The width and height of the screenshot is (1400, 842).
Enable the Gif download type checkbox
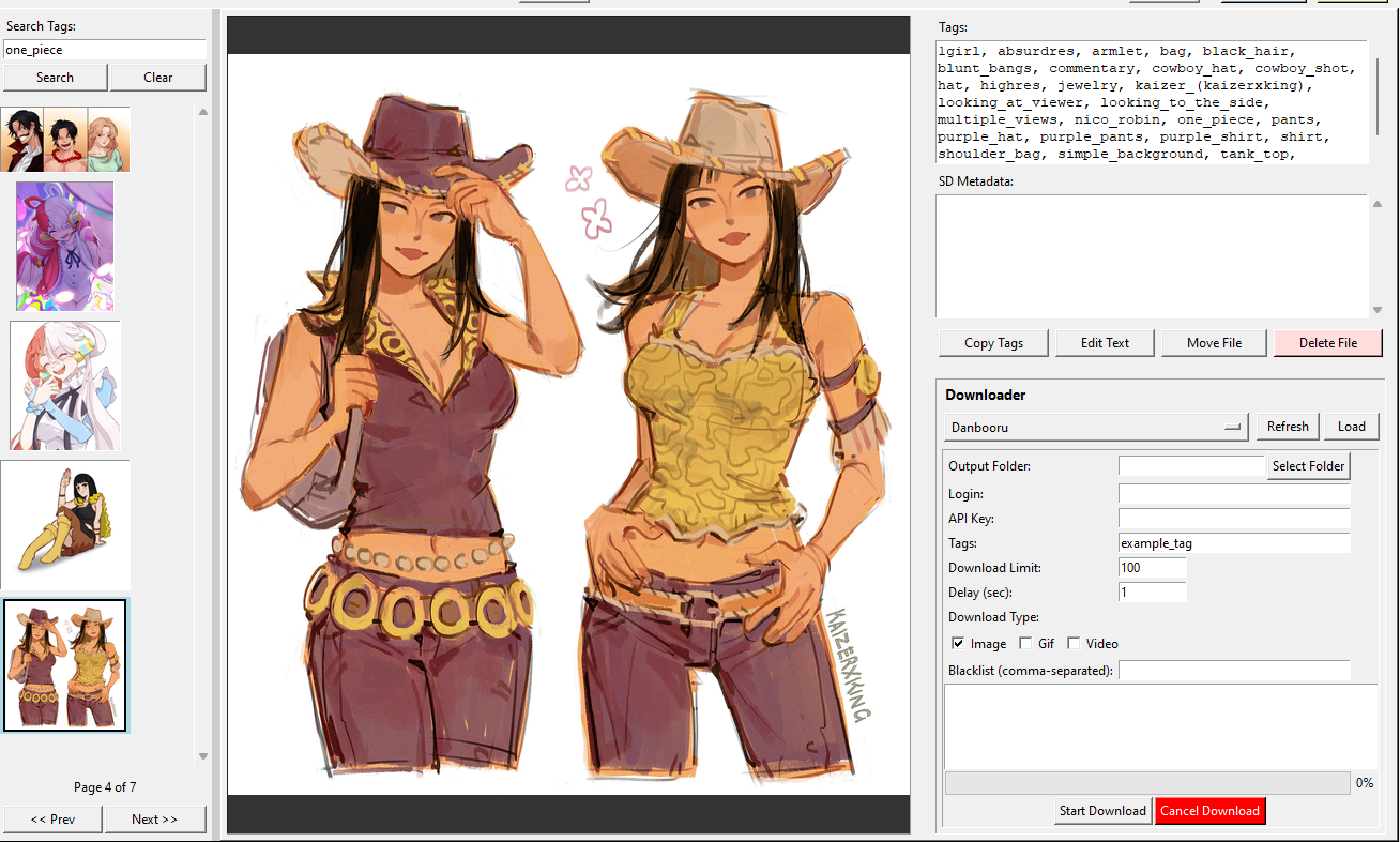[1025, 643]
